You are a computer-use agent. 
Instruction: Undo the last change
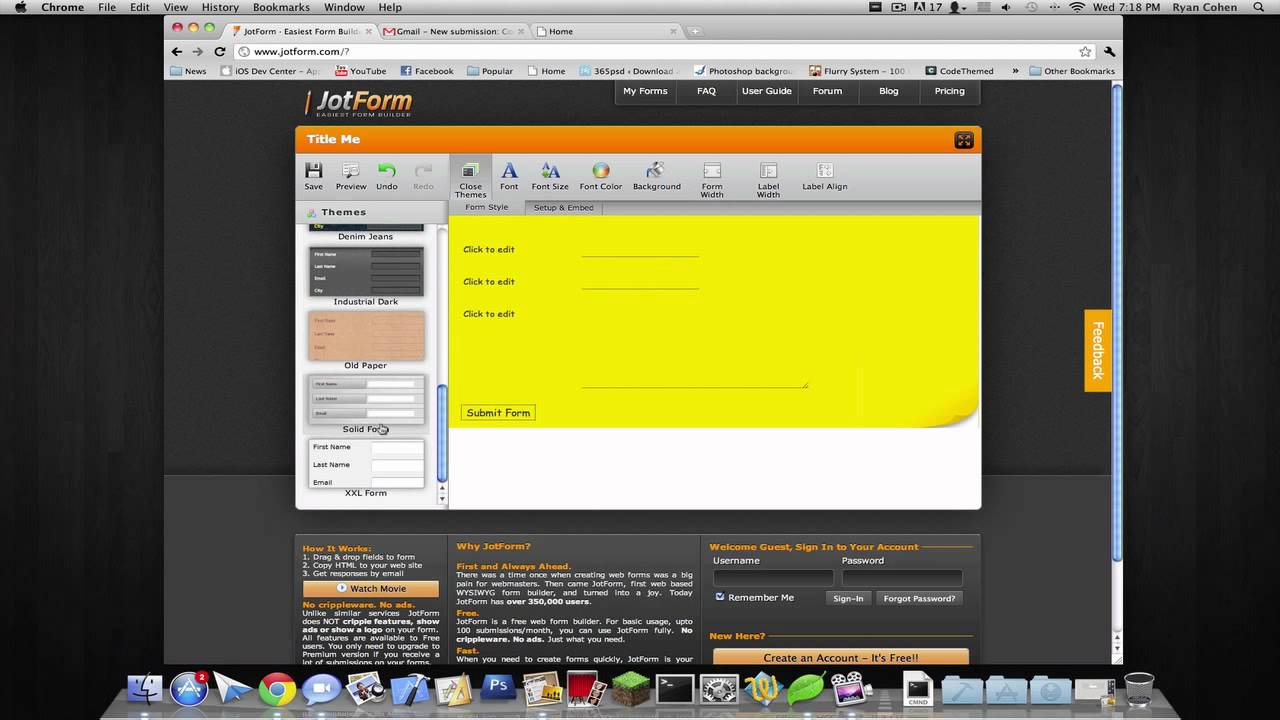[387, 176]
